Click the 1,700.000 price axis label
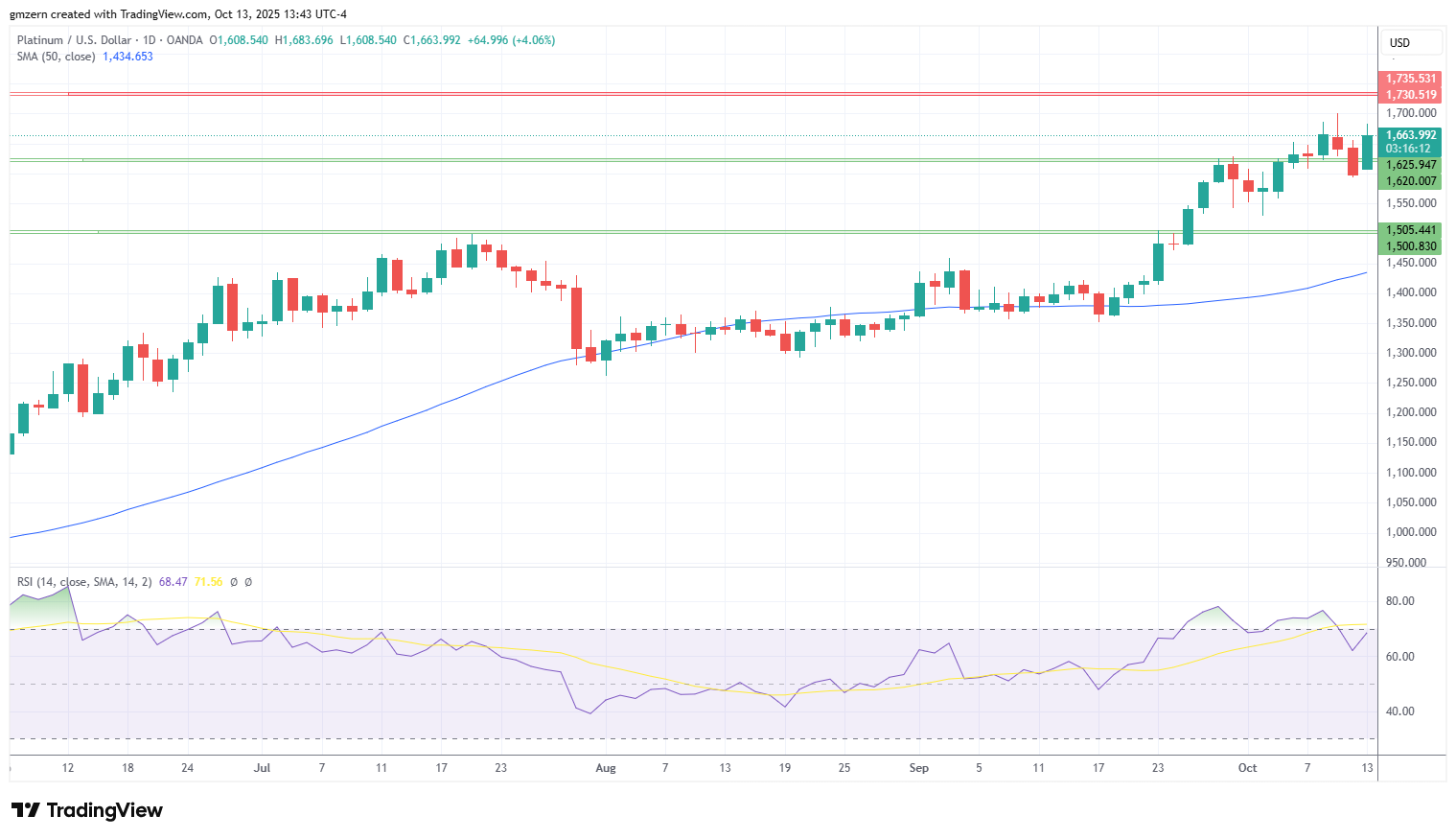The width and height of the screenshot is (1456, 839). click(x=1411, y=113)
